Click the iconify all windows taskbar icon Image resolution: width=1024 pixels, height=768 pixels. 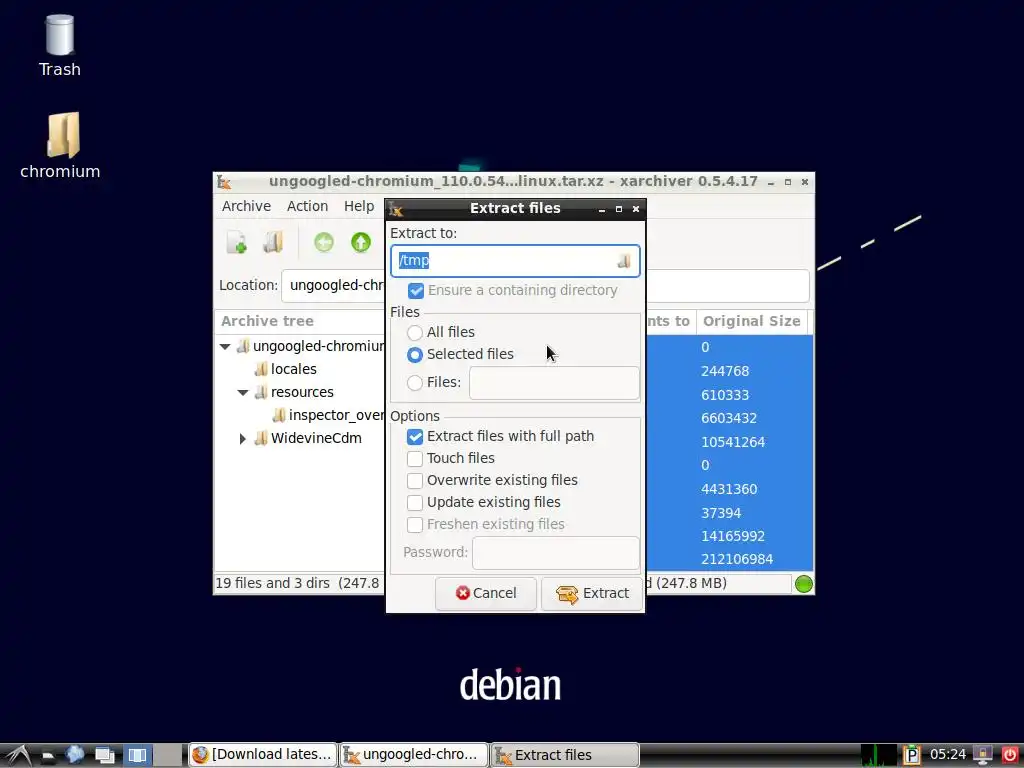click(x=104, y=756)
